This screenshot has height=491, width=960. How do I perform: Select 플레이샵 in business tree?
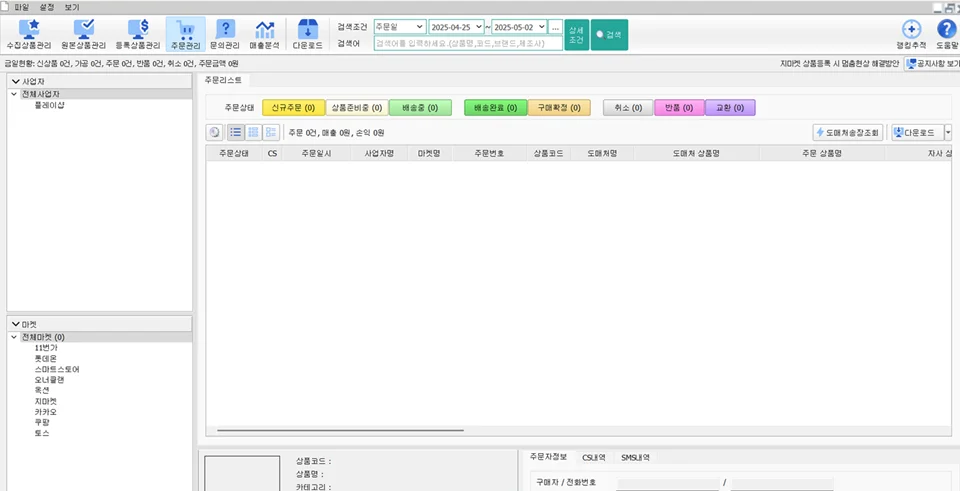[x=50, y=105]
